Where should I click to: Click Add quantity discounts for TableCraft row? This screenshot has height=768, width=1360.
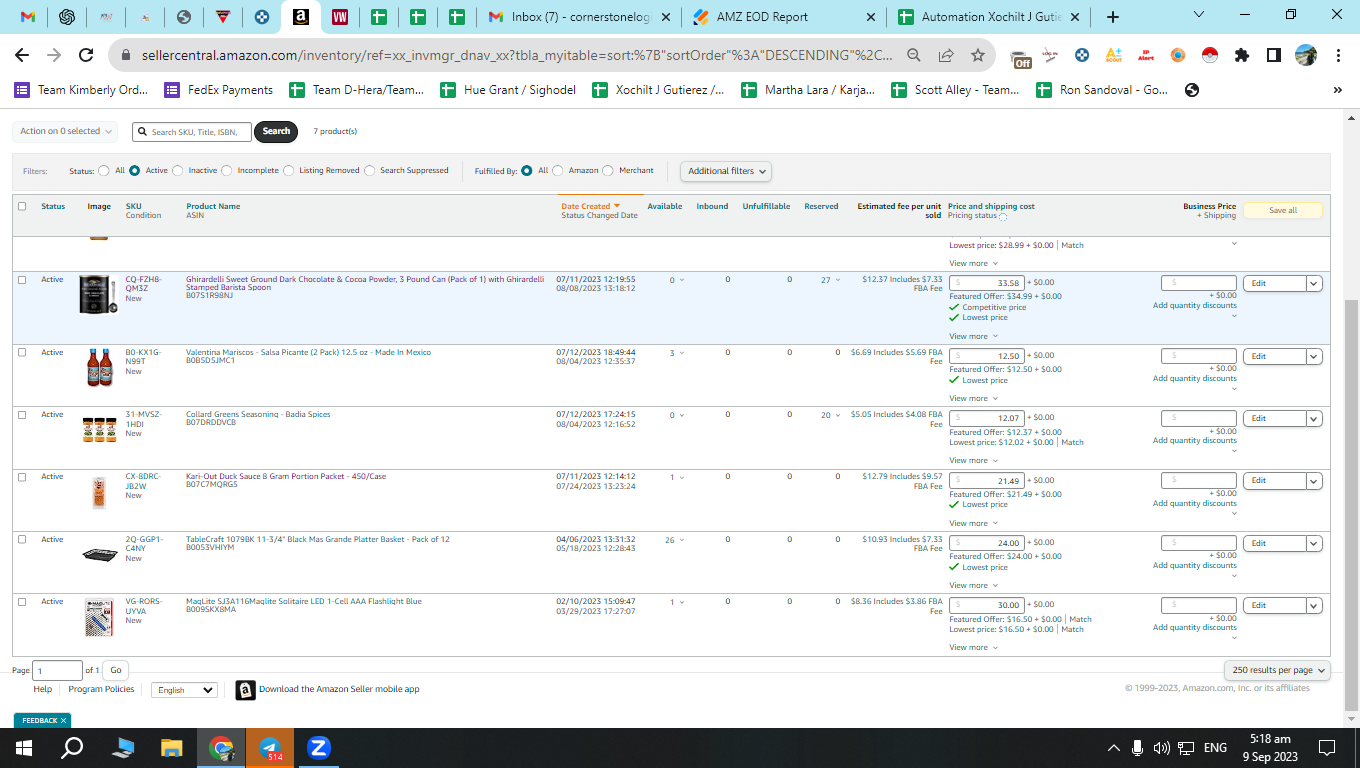tap(1195, 565)
